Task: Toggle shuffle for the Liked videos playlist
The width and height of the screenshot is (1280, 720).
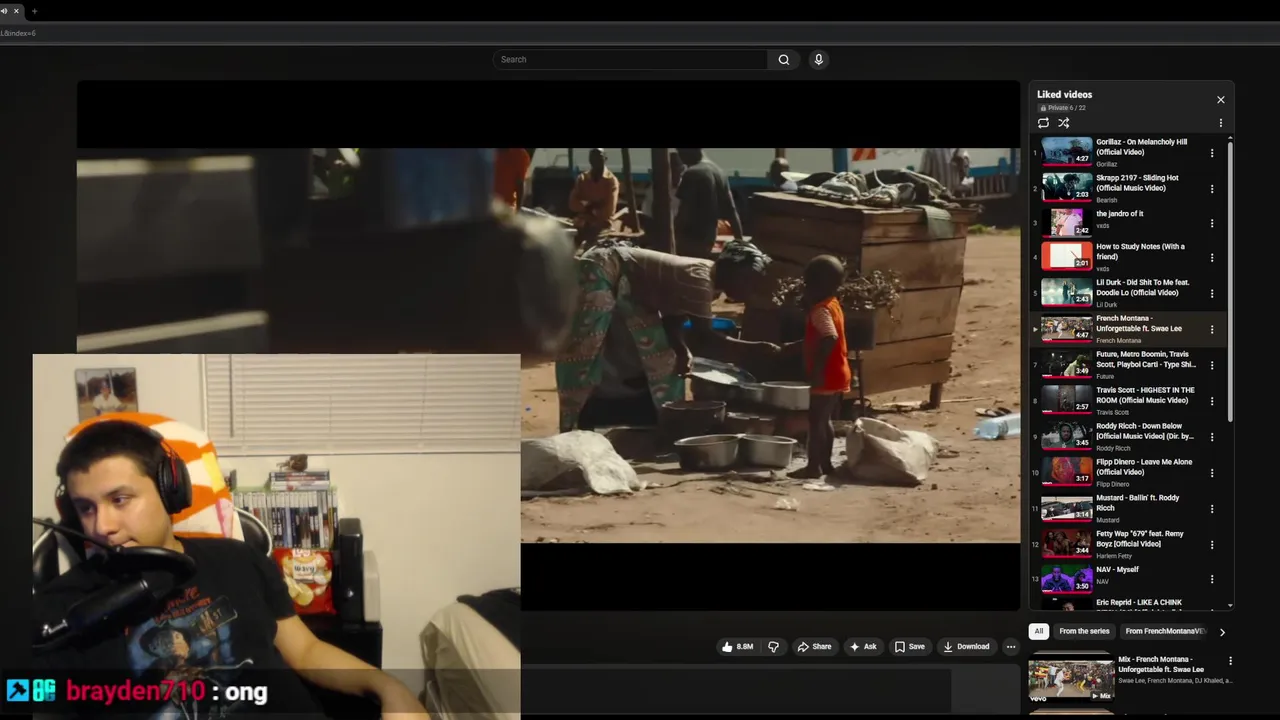Action: pyautogui.click(x=1064, y=123)
